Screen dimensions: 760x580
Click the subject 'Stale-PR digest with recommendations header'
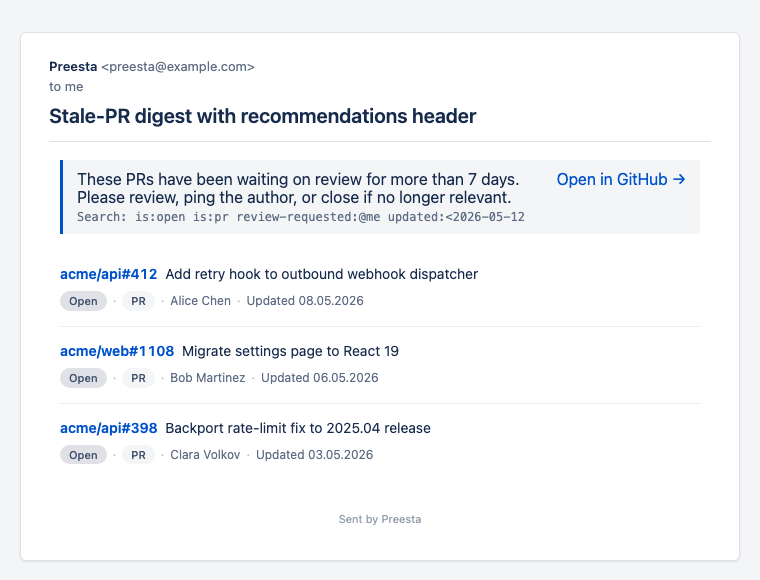263,116
